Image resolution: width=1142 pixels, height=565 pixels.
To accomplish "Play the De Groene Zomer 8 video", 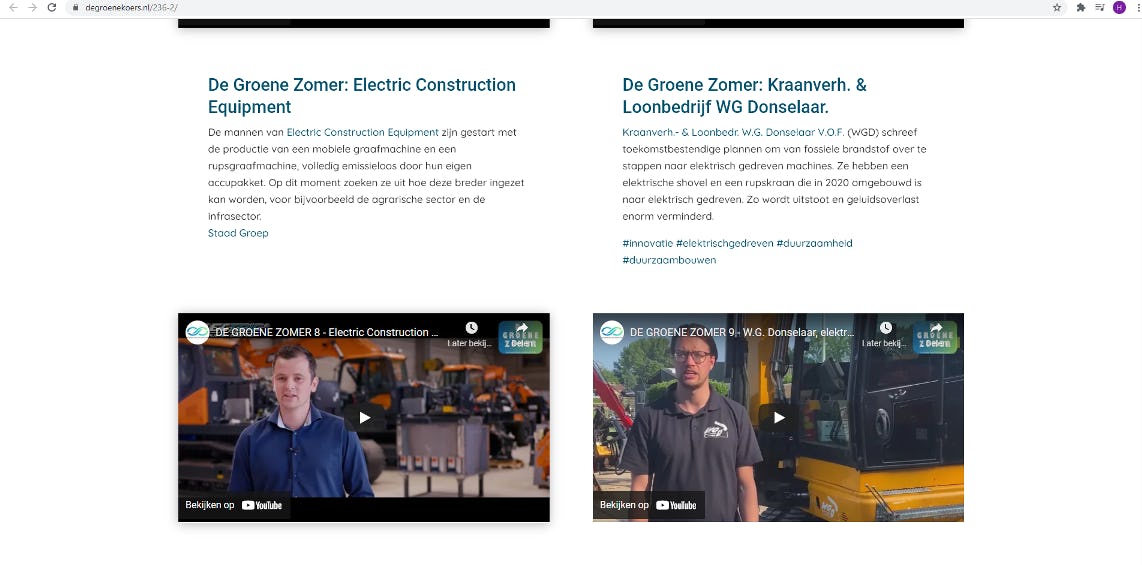I will (x=364, y=417).
